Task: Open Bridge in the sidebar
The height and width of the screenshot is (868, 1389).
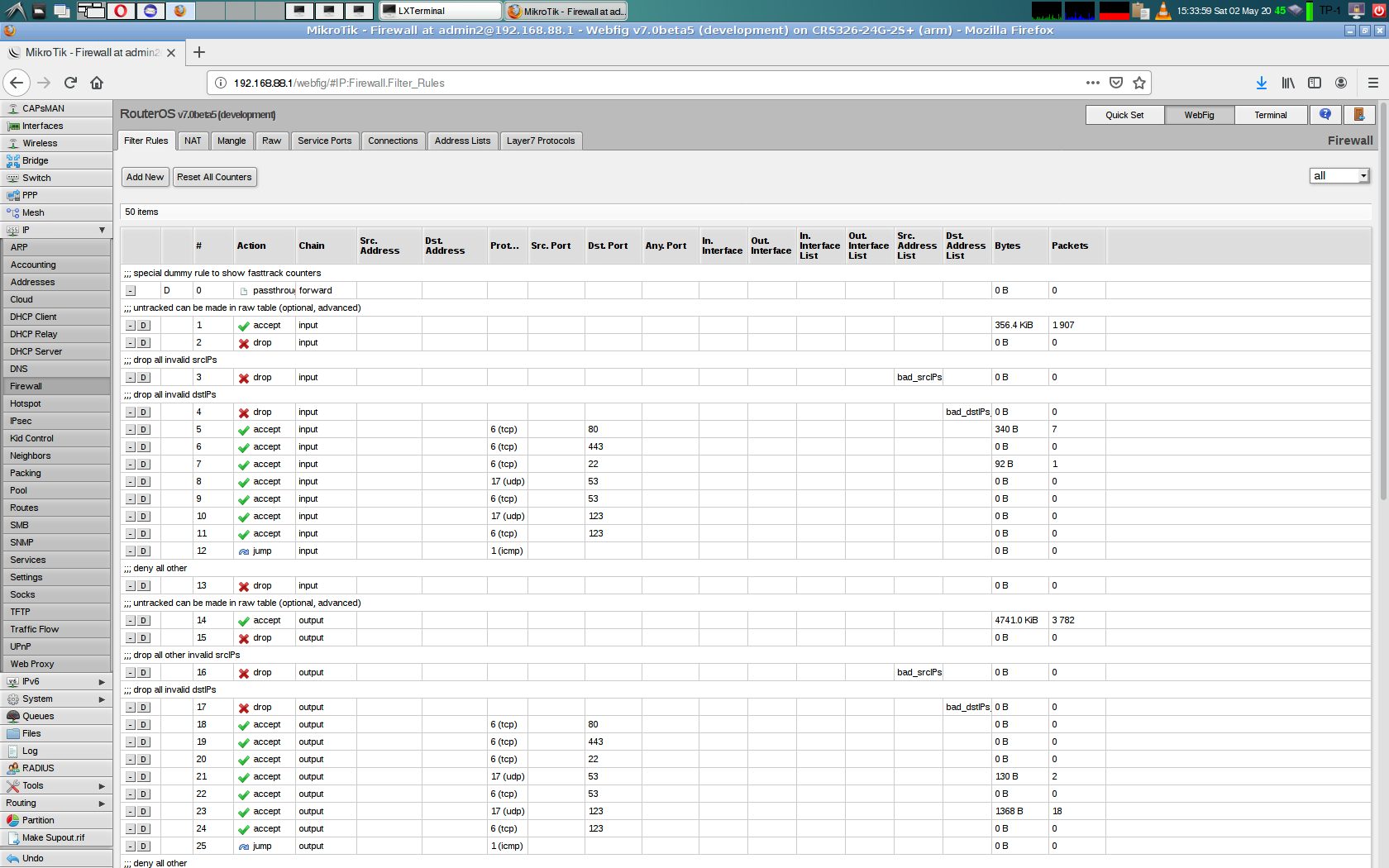Action: [x=56, y=160]
